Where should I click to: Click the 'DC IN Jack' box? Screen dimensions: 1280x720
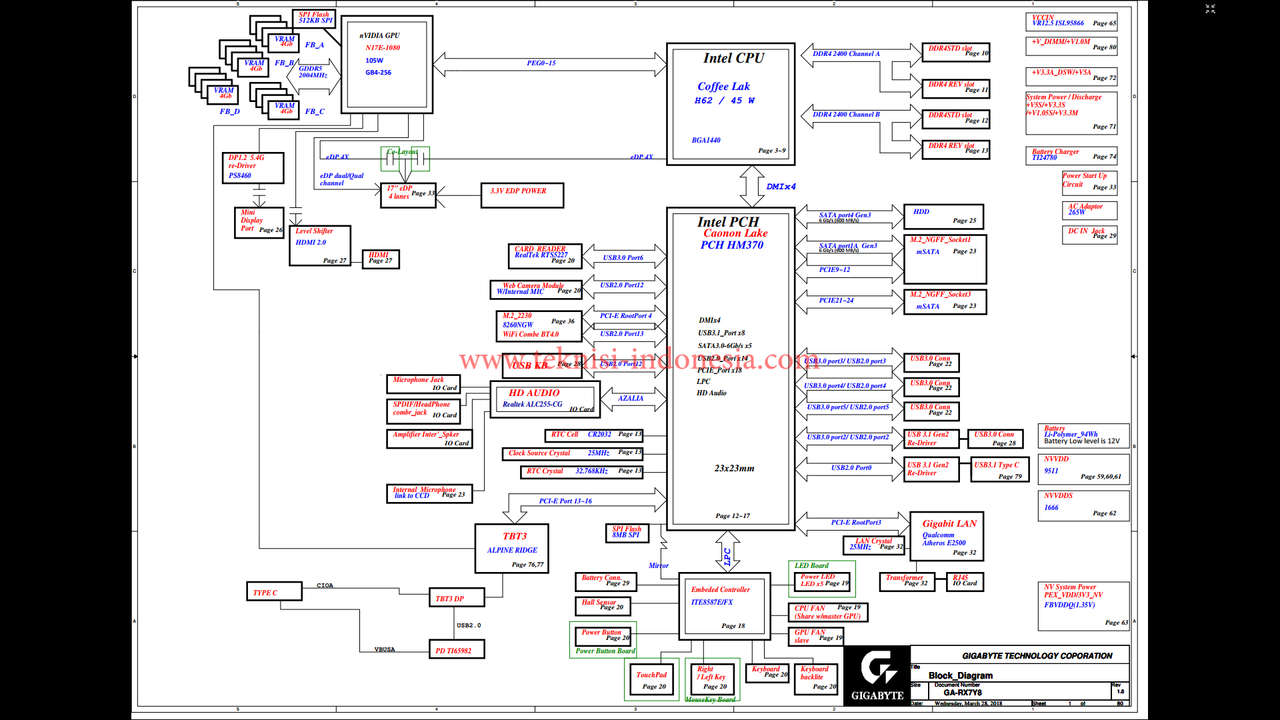(x=1091, y=234)
